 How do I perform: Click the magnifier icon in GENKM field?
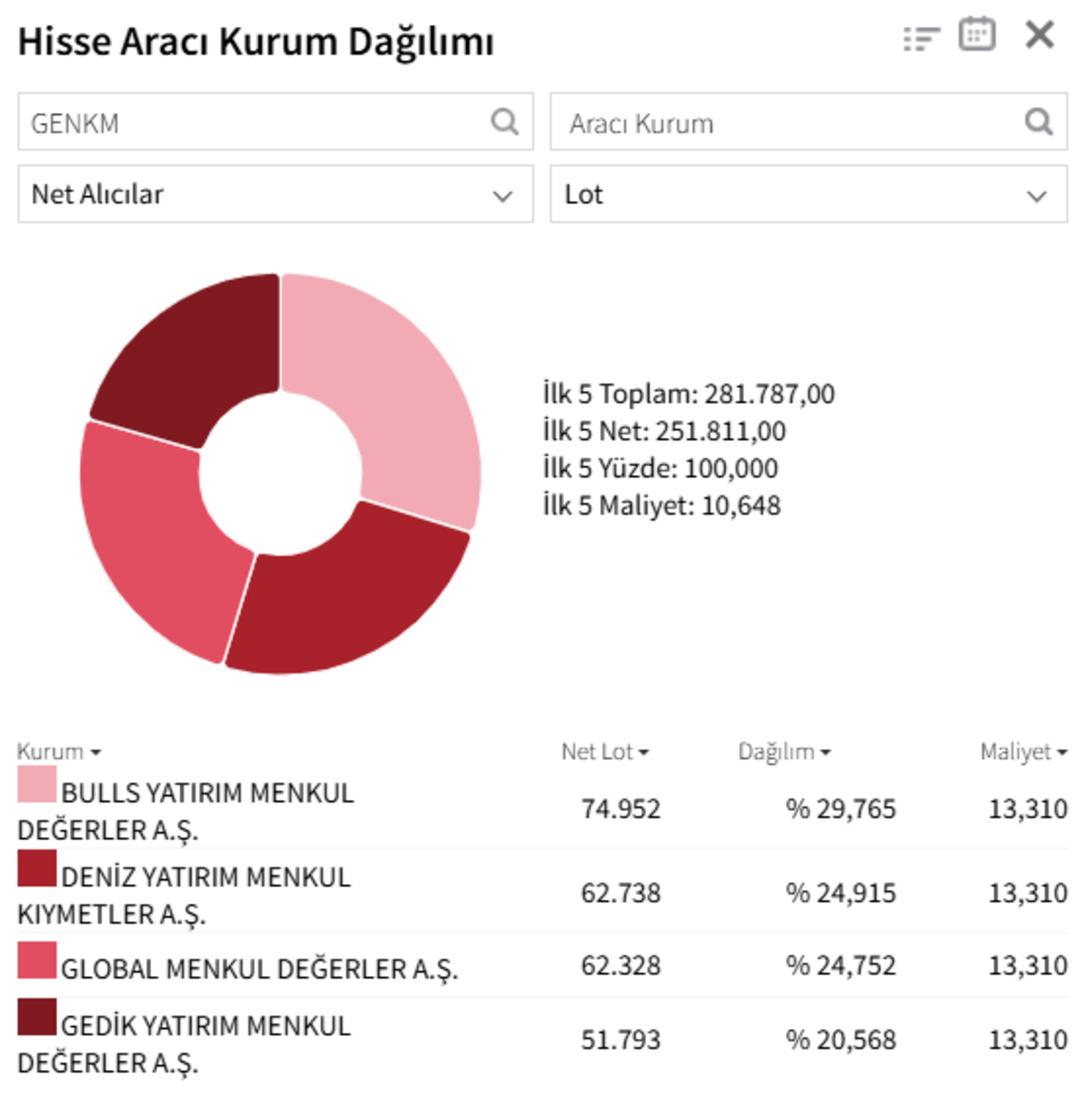point(508,122)
